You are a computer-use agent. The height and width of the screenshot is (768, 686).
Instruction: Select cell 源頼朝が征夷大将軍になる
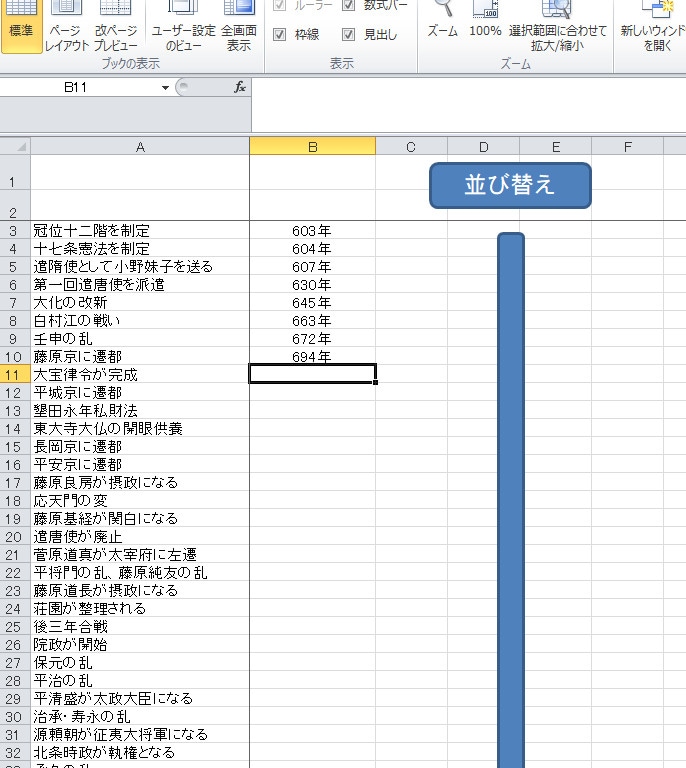[x=140, y=735]
